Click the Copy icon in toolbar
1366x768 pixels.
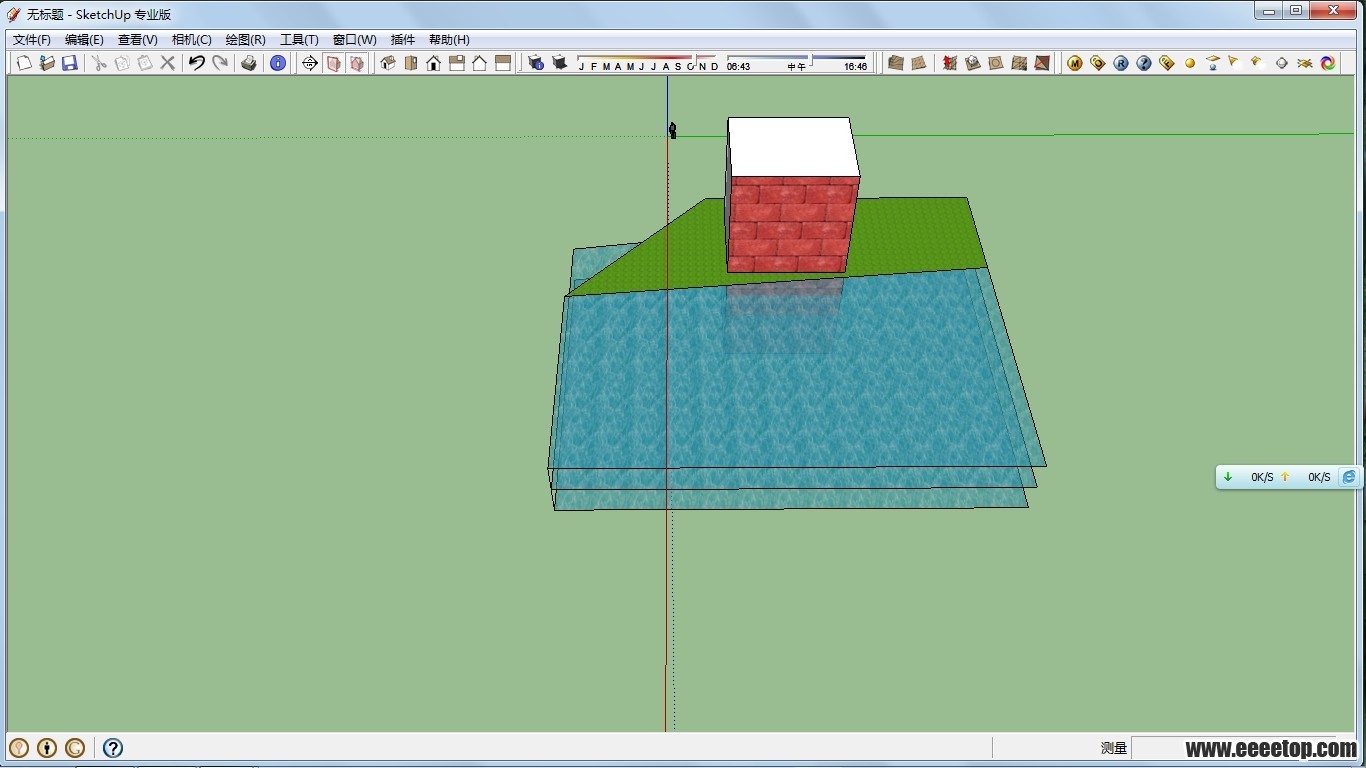[x=122, y=63]
